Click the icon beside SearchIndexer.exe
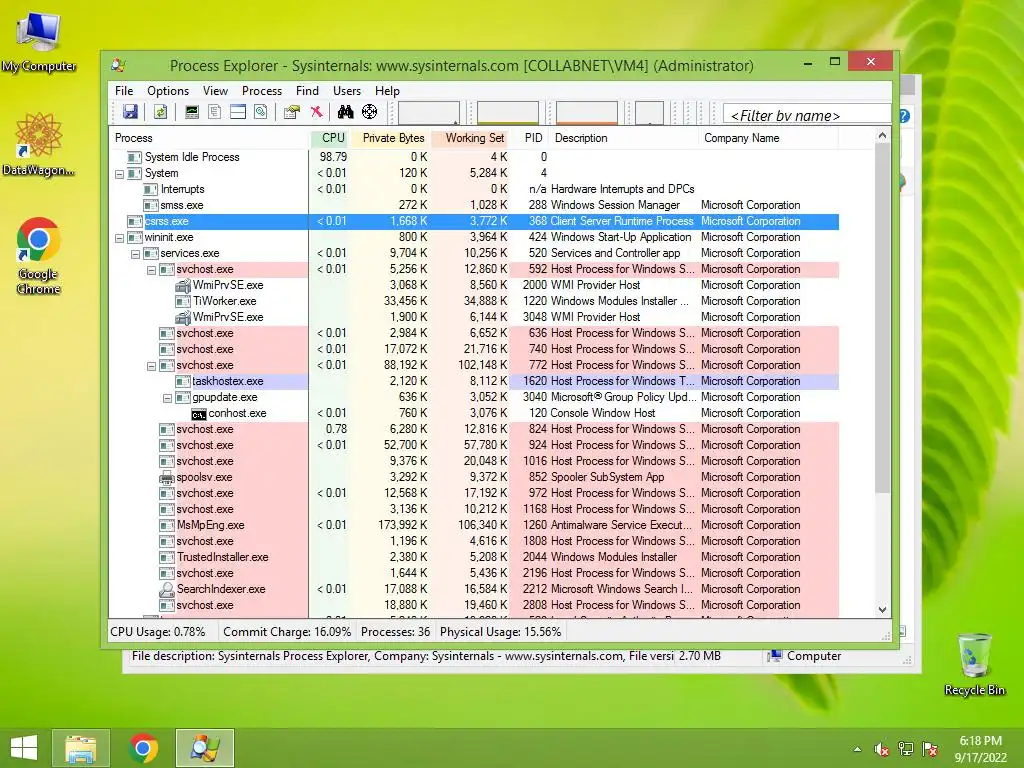Image resolution: width=1024 pixels, height=768 pixels. pos(167,589)
